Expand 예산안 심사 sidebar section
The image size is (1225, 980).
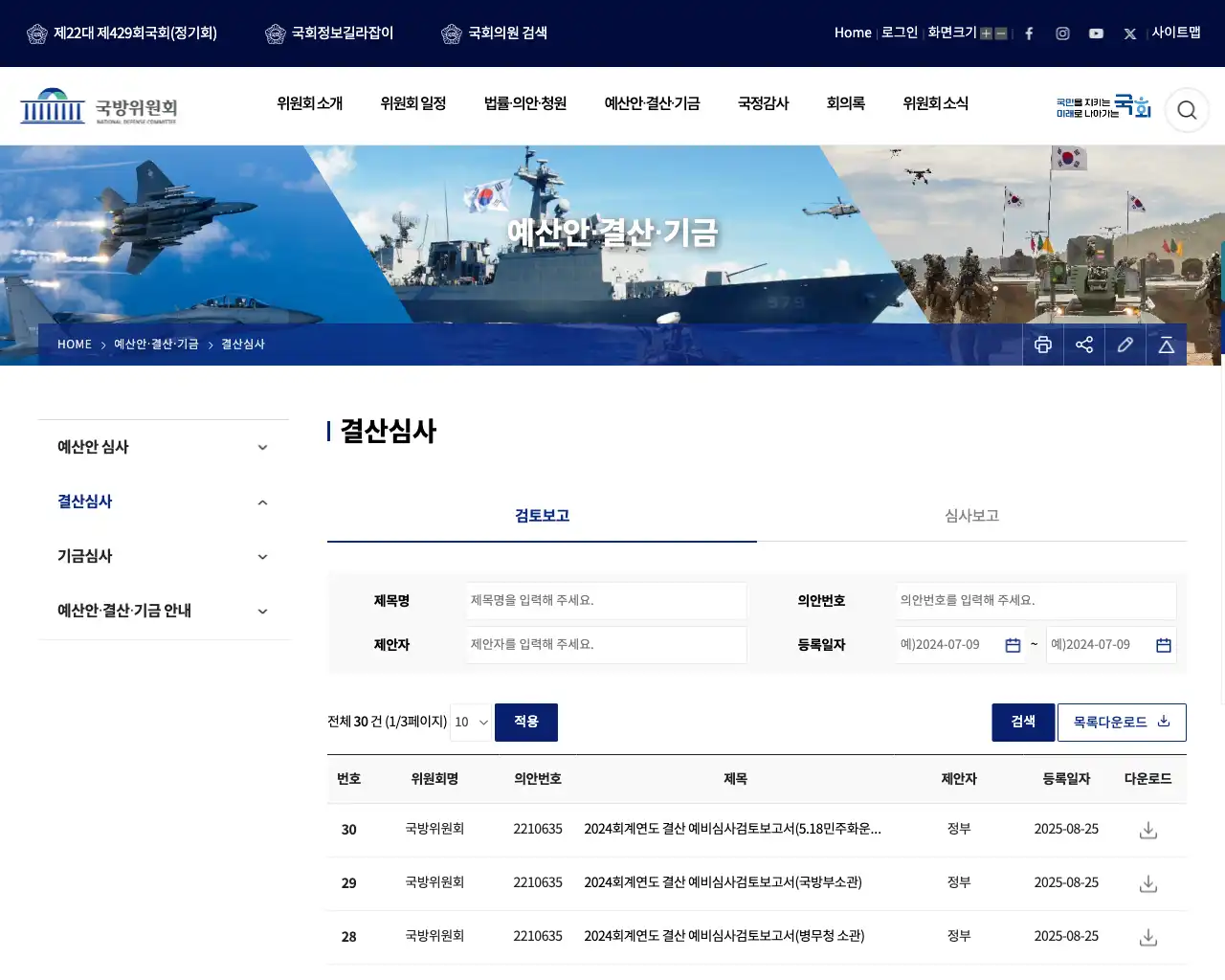click(x=164, y=447)
